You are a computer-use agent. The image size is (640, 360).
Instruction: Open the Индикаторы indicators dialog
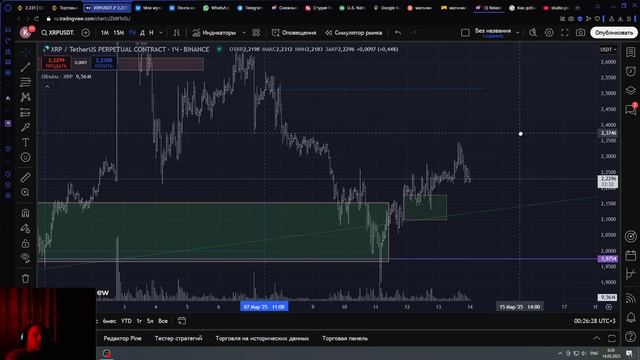tap(214, 33)
